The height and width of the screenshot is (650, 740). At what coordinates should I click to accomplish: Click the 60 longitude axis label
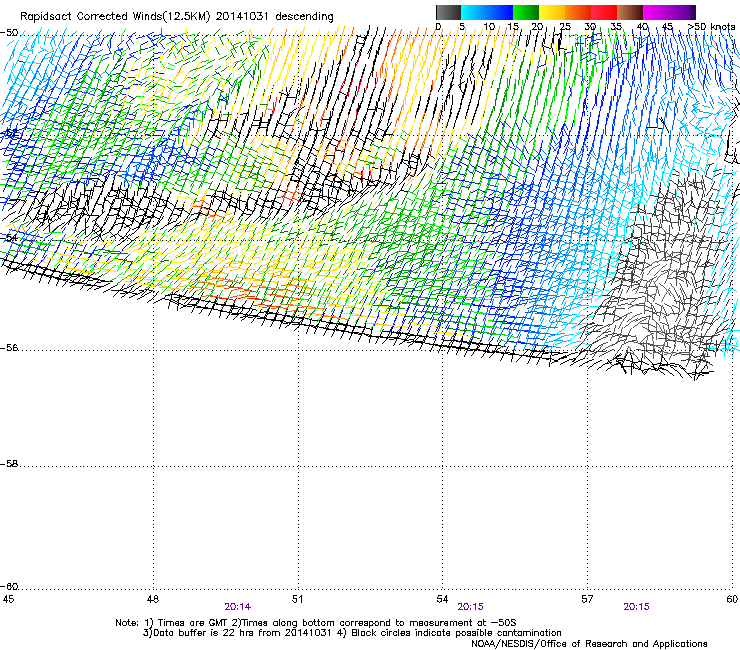click(732, 599)
